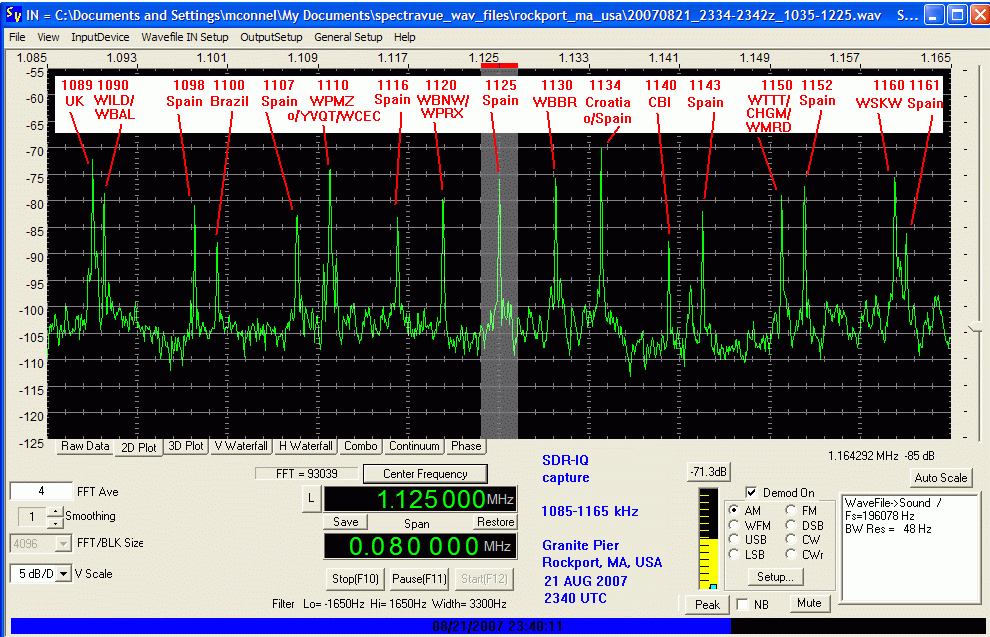
Task: Enable the NB noise blanker checkbox
Action: click(x=743, y=604)
